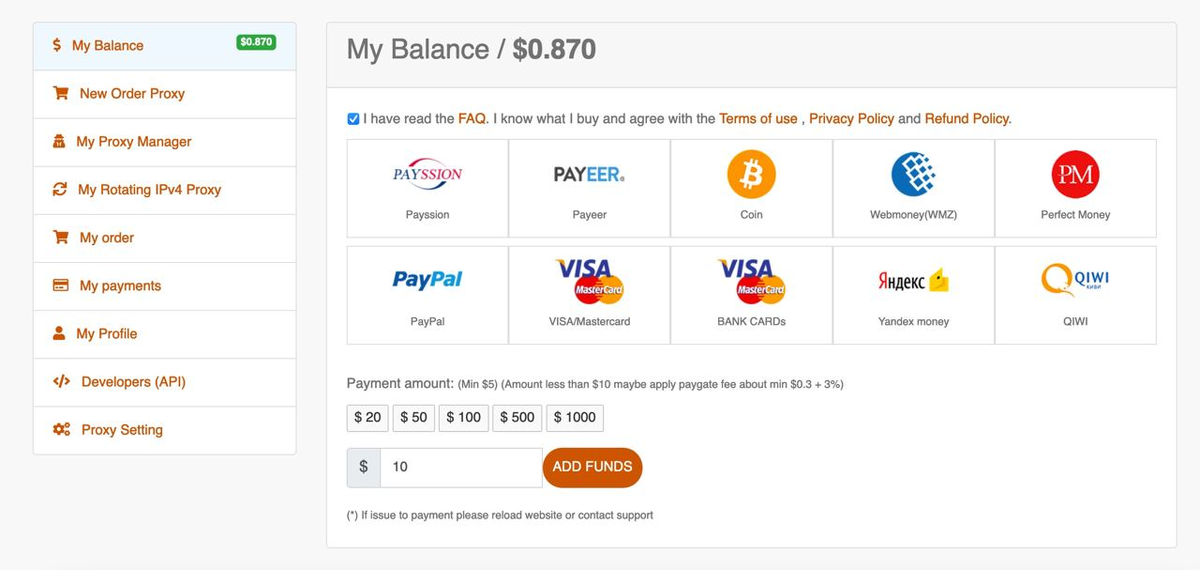Screen dimensions: 1200x570
Task: Select the QIWI payment logo
Action: (x=1075, y=279)
